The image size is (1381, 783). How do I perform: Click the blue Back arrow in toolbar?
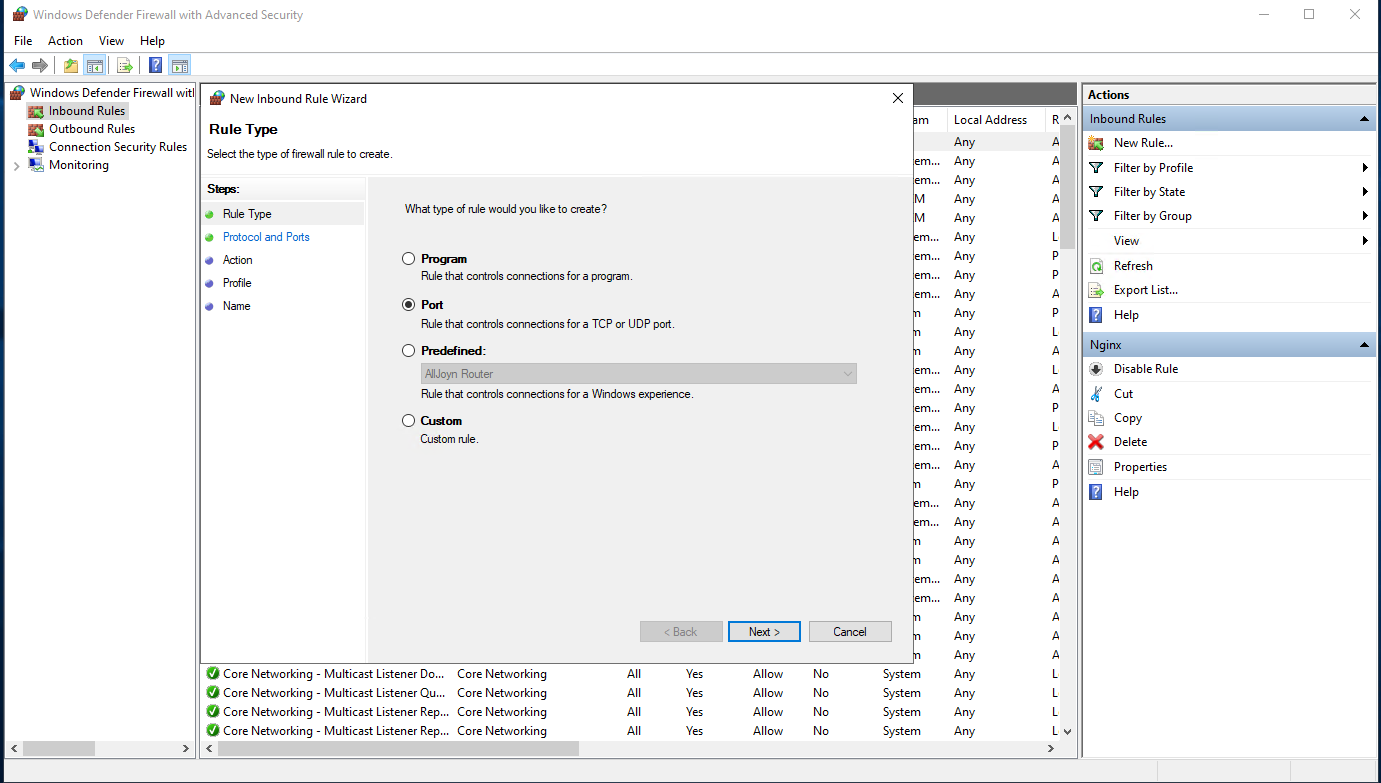(x=17, y=66)
